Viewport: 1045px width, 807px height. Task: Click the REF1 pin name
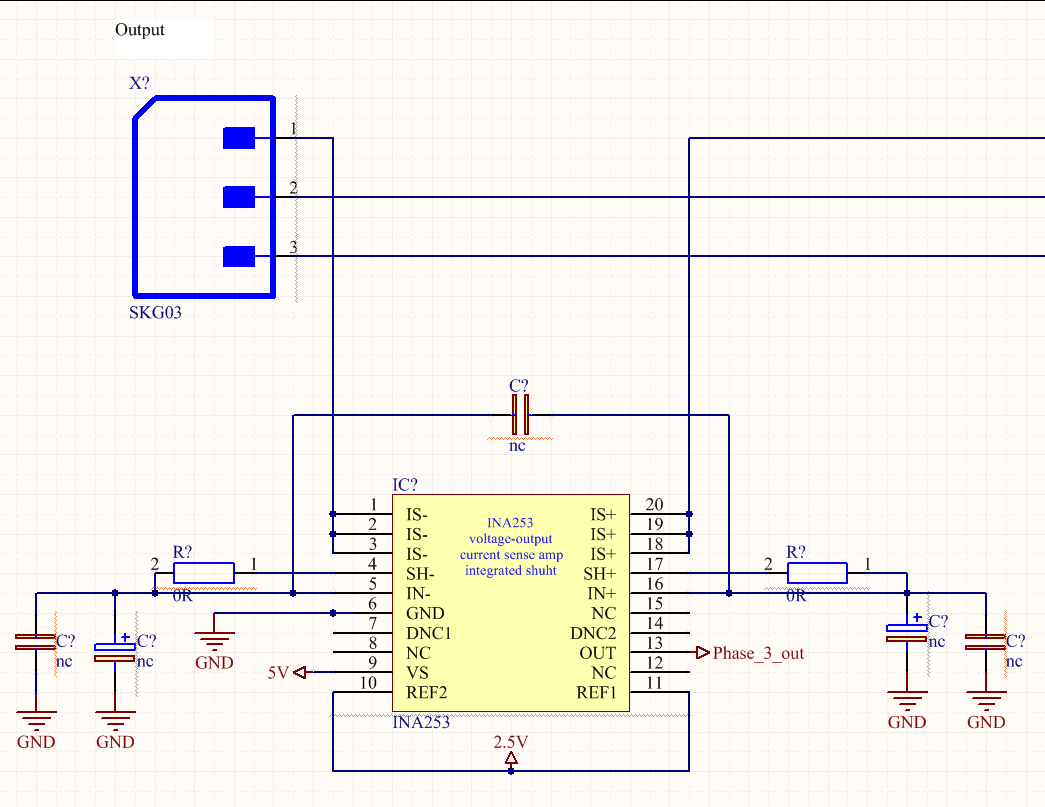(x=596, y=692)
